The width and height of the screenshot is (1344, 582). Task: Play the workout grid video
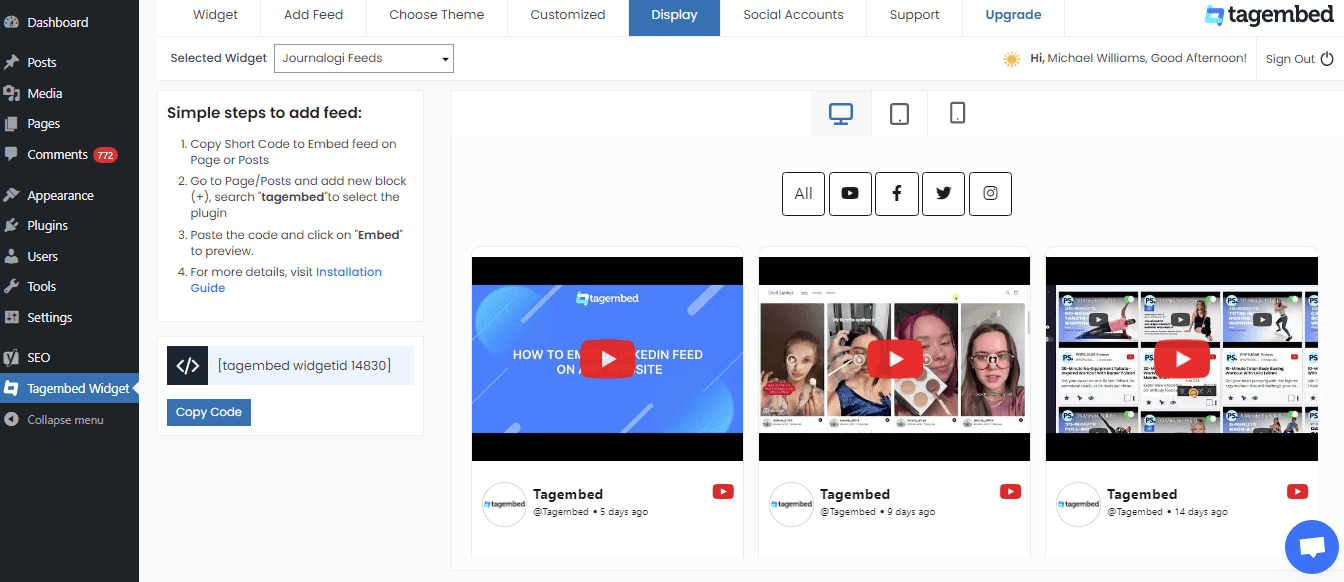click(x=1182, y=358)
